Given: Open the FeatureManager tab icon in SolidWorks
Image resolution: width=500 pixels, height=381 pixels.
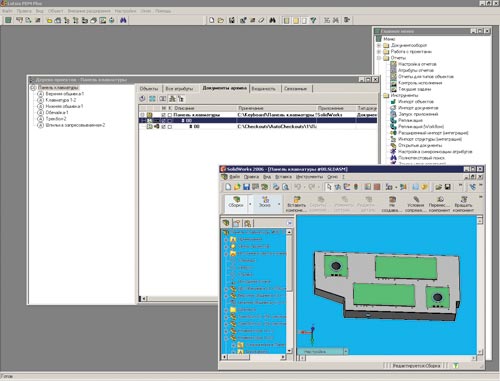Looking at the screenshot, I should pos(226,223).
